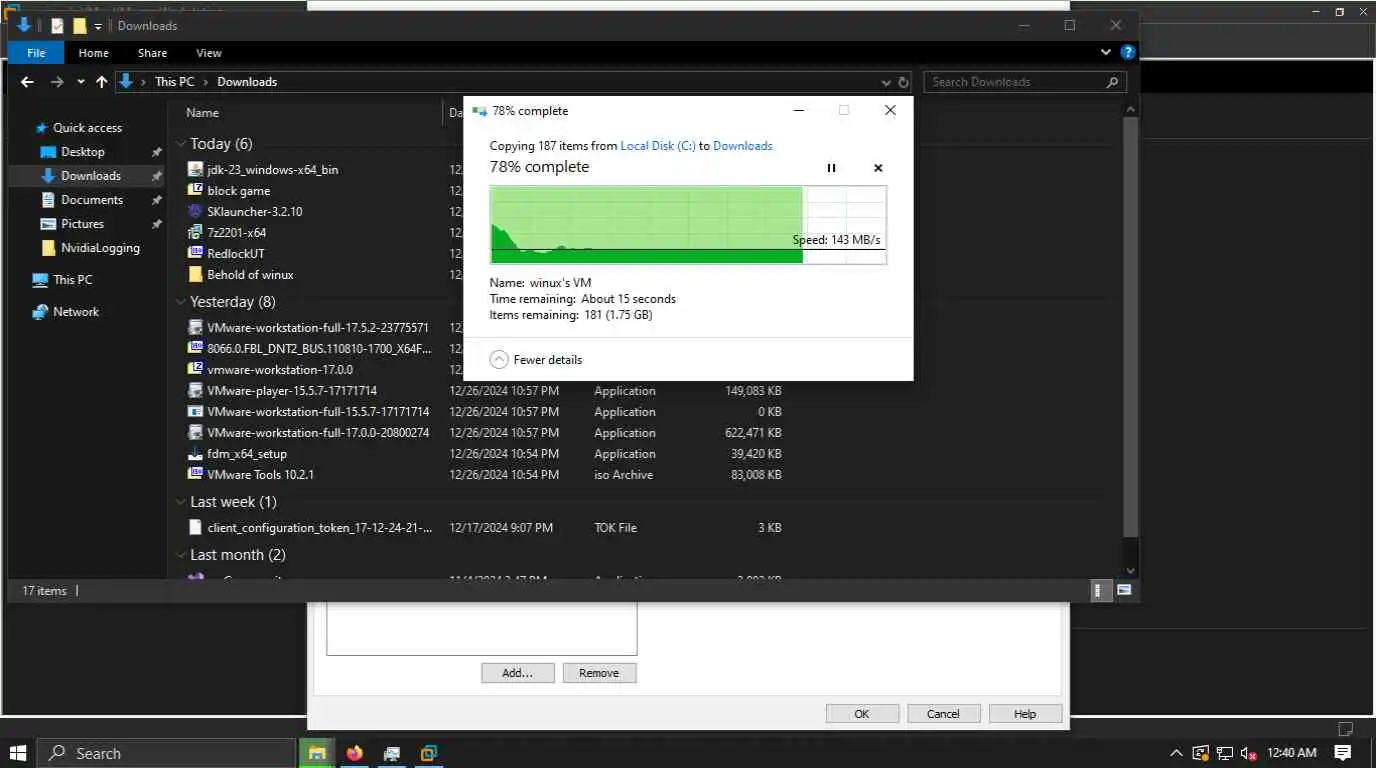Open the File ribbon tab
1376x768 pixels.
36,53
